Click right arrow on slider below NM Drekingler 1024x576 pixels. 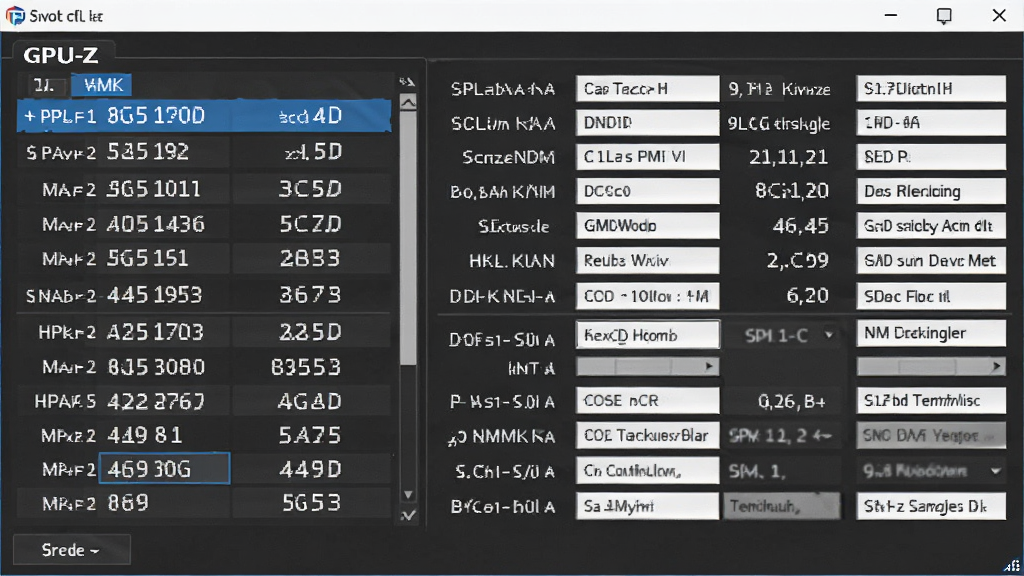click(x=996, y=367)
